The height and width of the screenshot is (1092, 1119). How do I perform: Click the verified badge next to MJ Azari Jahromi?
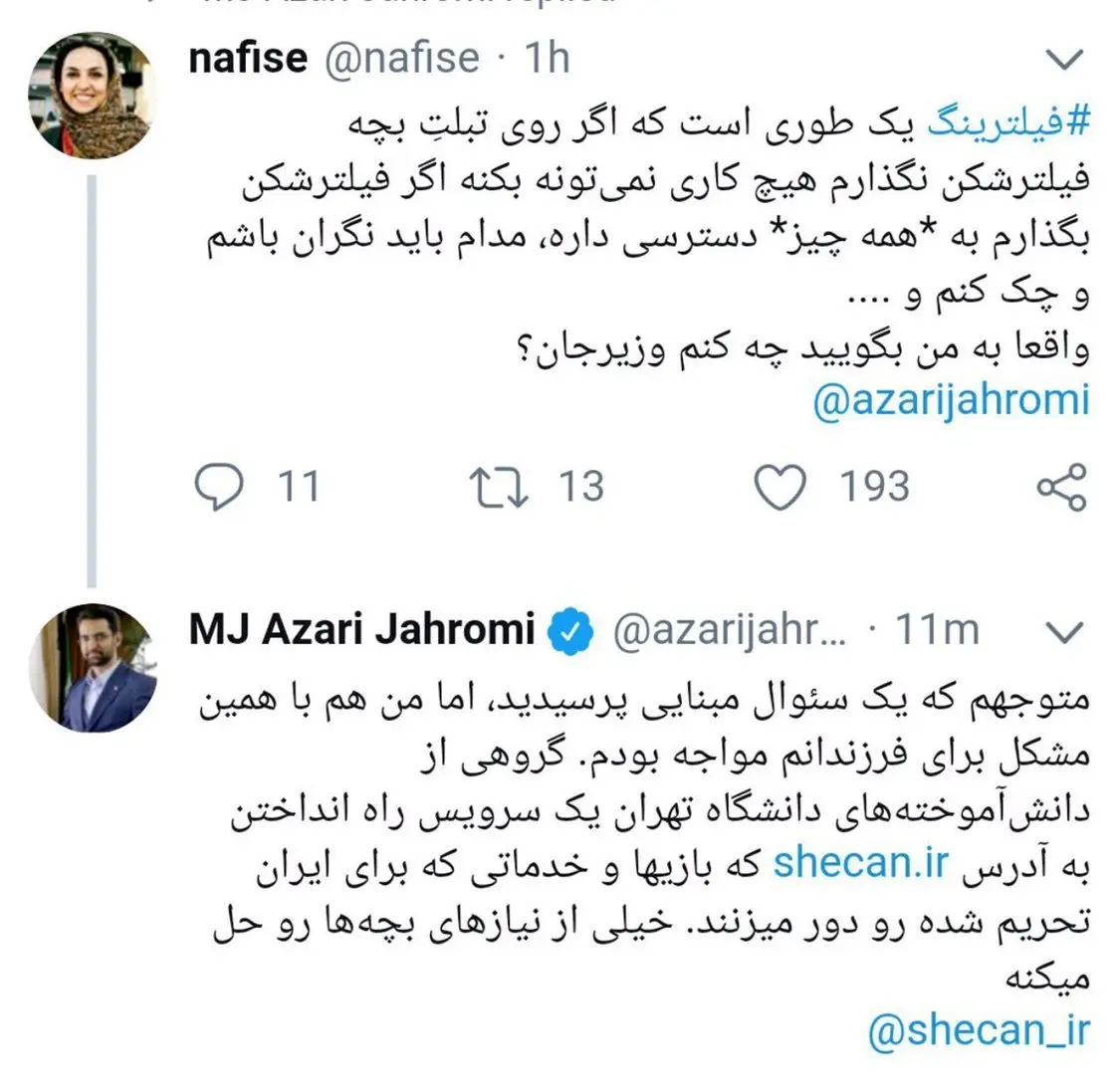click(572, 631)
